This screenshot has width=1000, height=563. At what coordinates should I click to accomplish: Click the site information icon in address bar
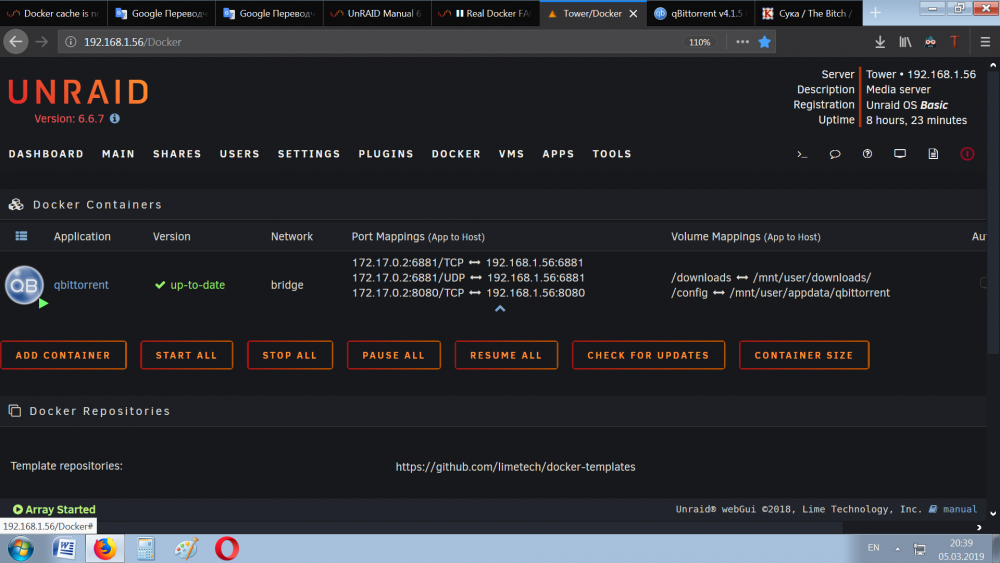(71, 42)
